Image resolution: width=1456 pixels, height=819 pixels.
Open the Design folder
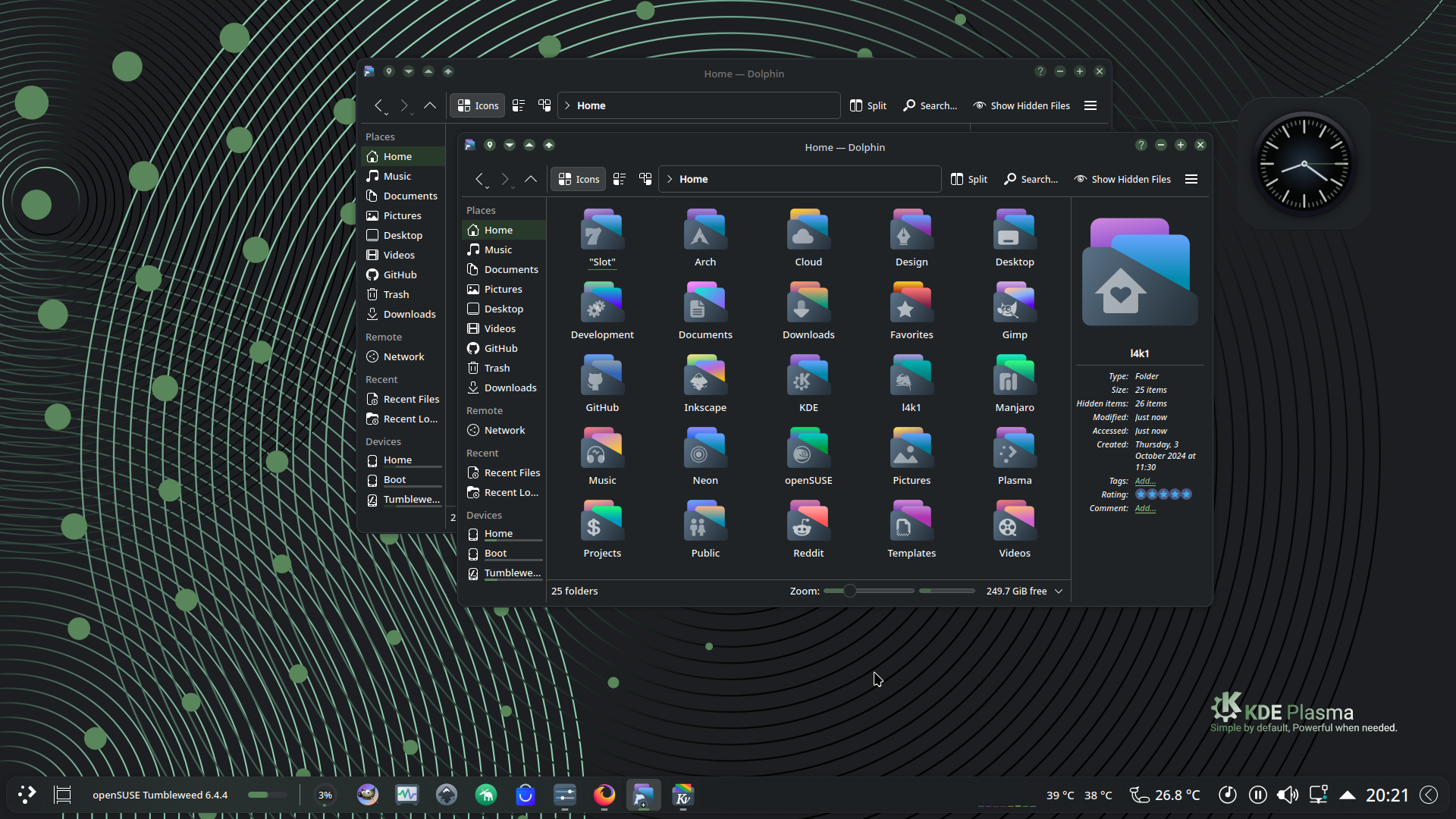pos(912,238)
